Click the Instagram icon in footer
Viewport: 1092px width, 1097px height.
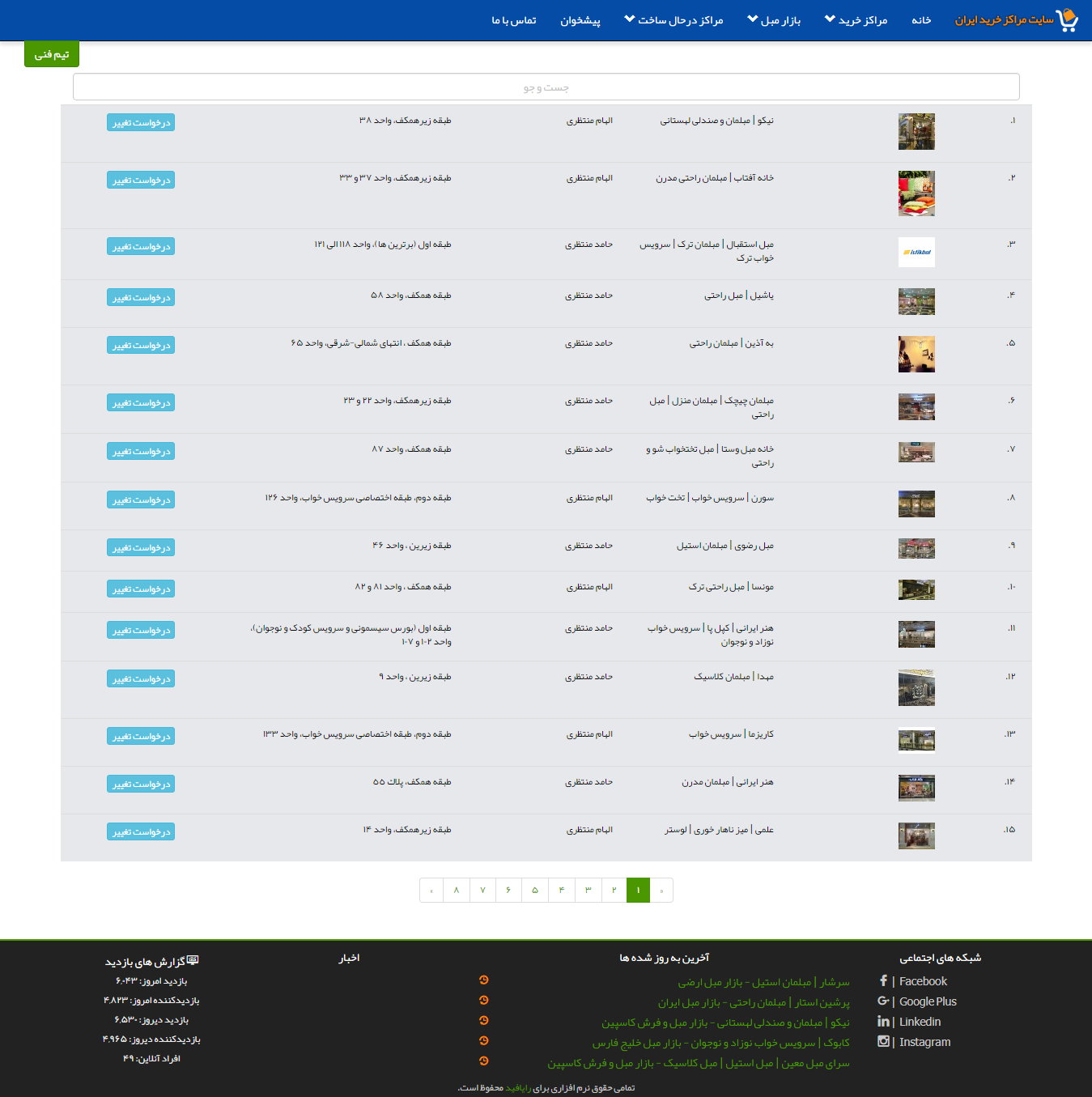click(x=883, y=1042)
